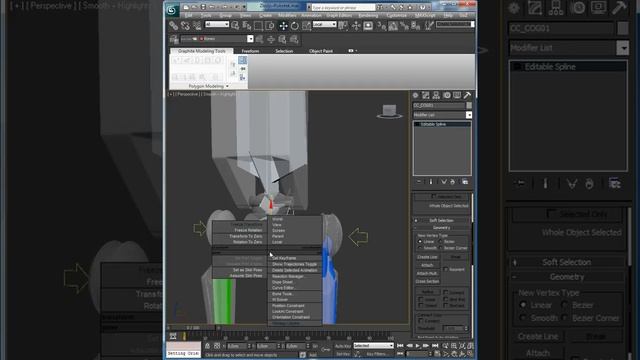Enable the Reorient checkbox
Viewport: 640px width, 360px height.
coord(446,269)
